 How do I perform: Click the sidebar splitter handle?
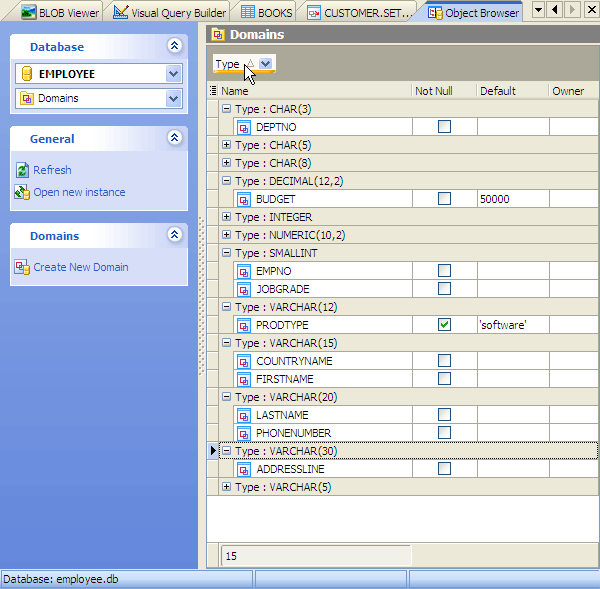coord(201,297)
